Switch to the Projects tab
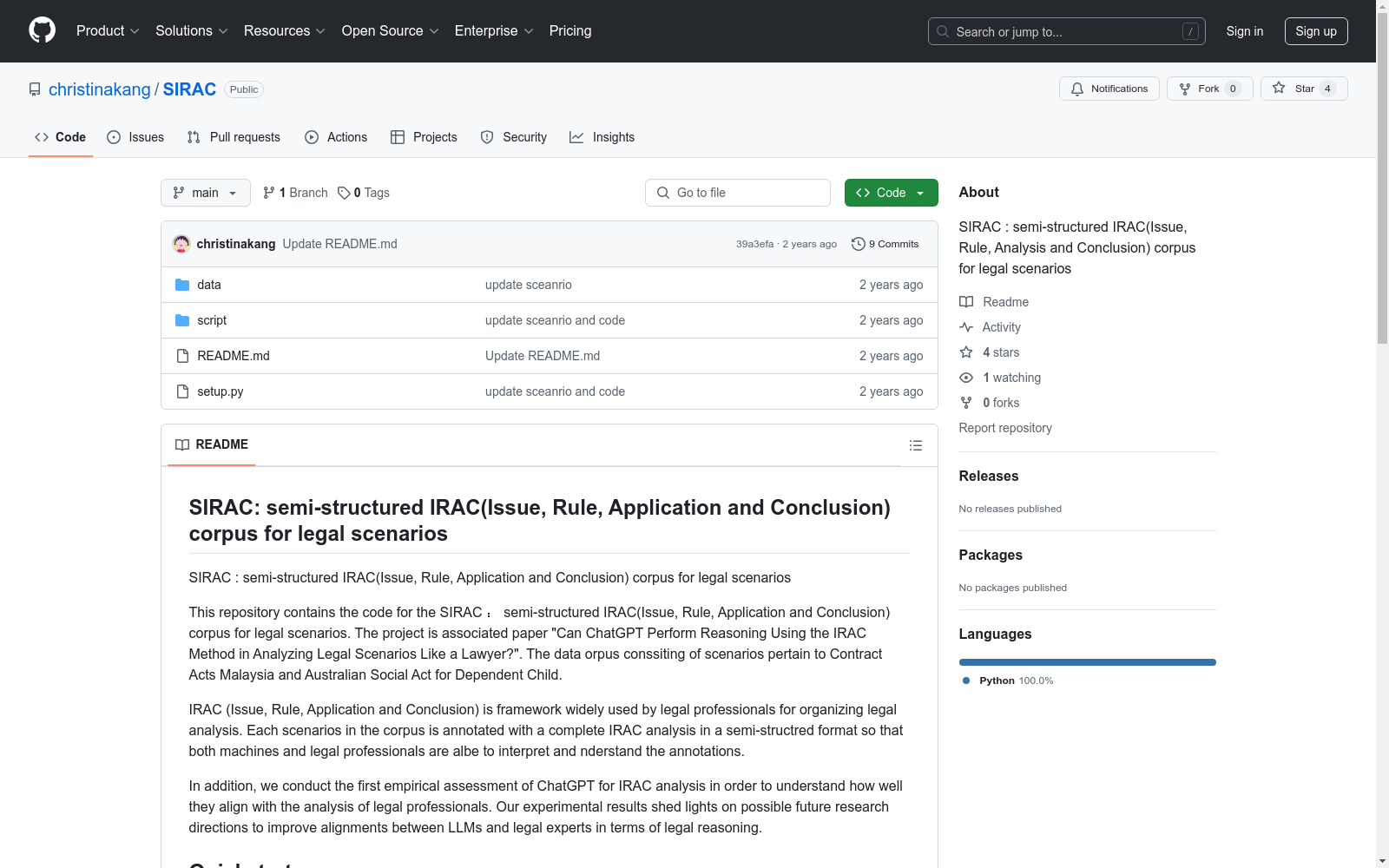This screenshot has width=1389, height=868. click(x=424, y=137)
